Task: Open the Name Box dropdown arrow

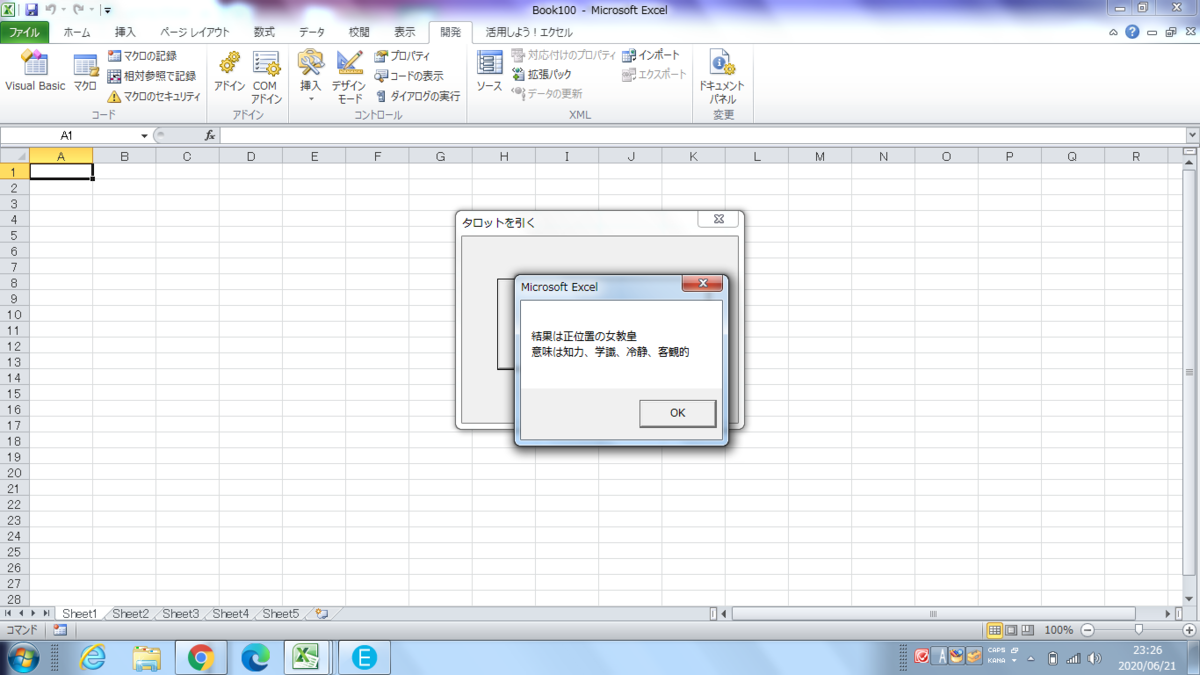Action: coord(144,135)
